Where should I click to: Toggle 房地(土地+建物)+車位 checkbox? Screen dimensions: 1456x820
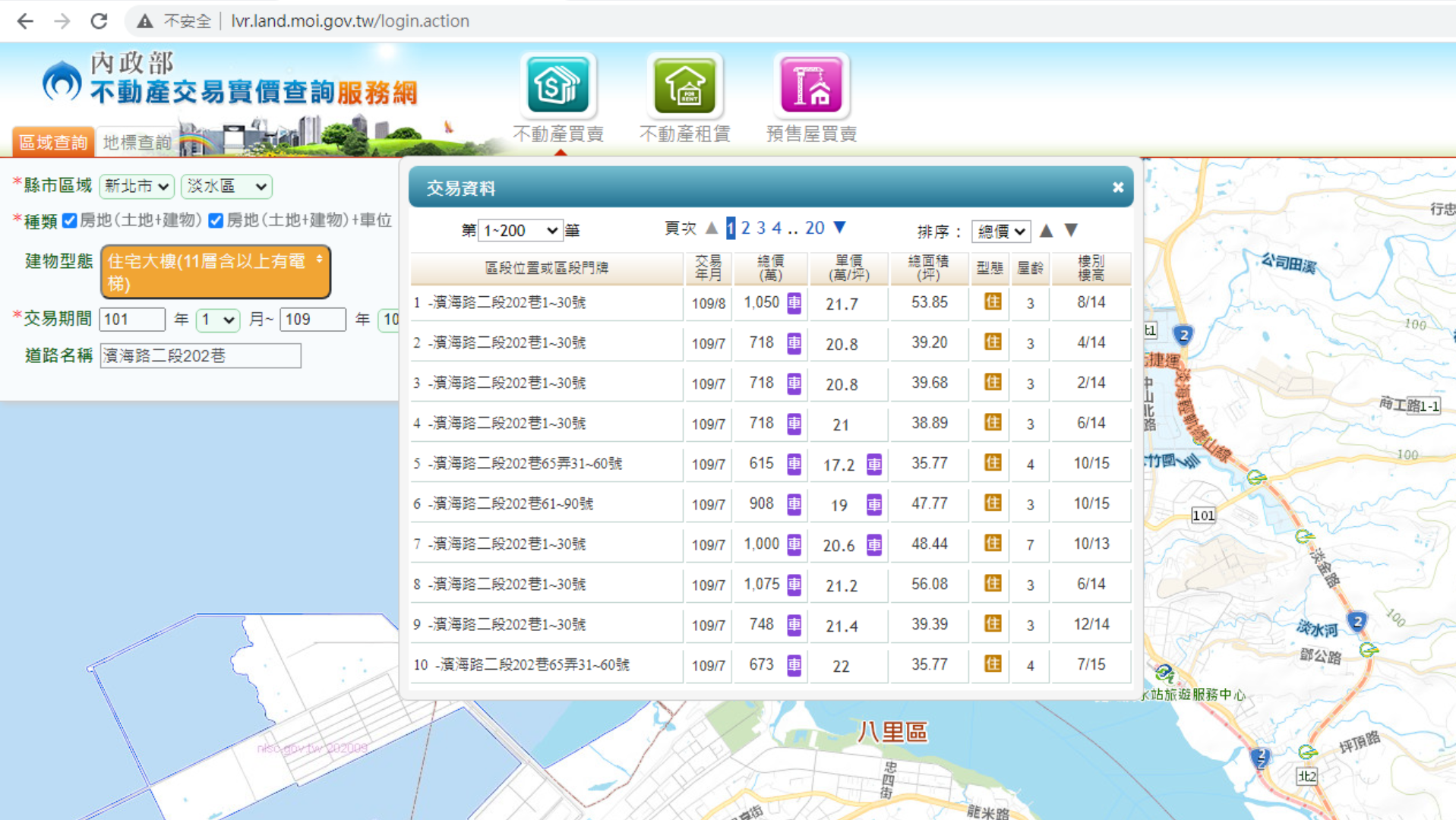216,220
